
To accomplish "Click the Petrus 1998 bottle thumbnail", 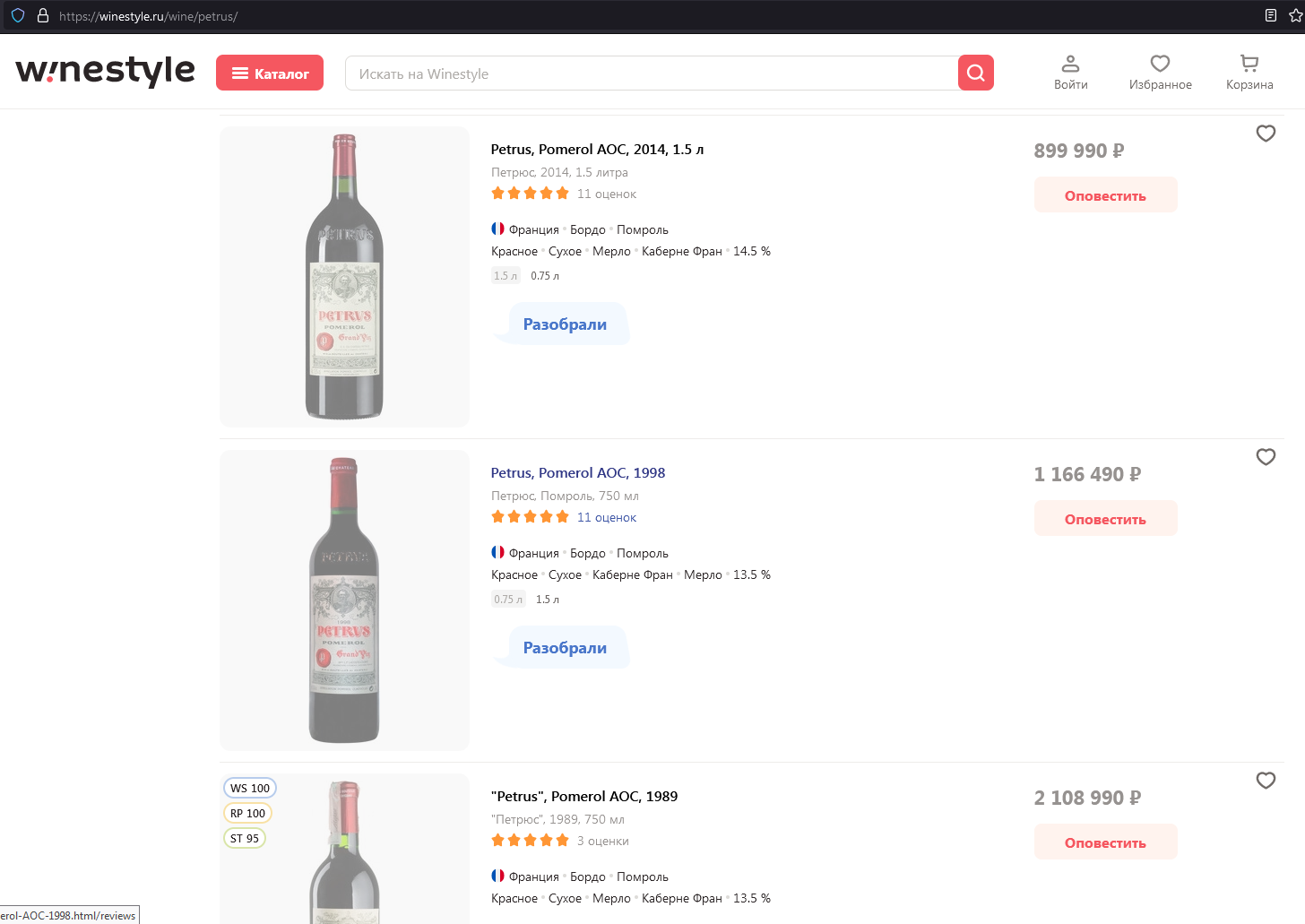I will pos(344,600).
